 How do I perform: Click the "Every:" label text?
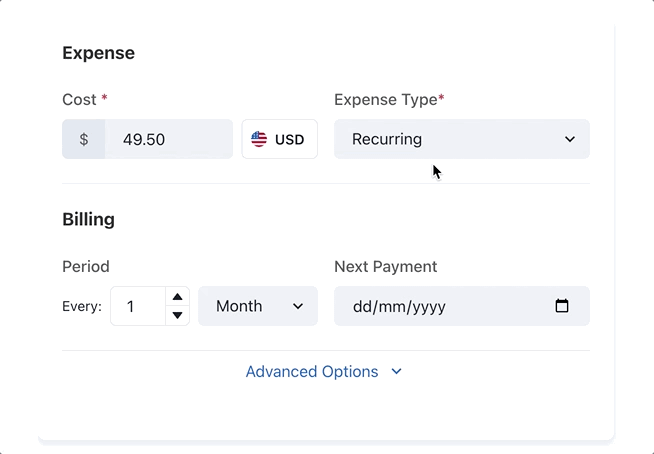point(82,307)
